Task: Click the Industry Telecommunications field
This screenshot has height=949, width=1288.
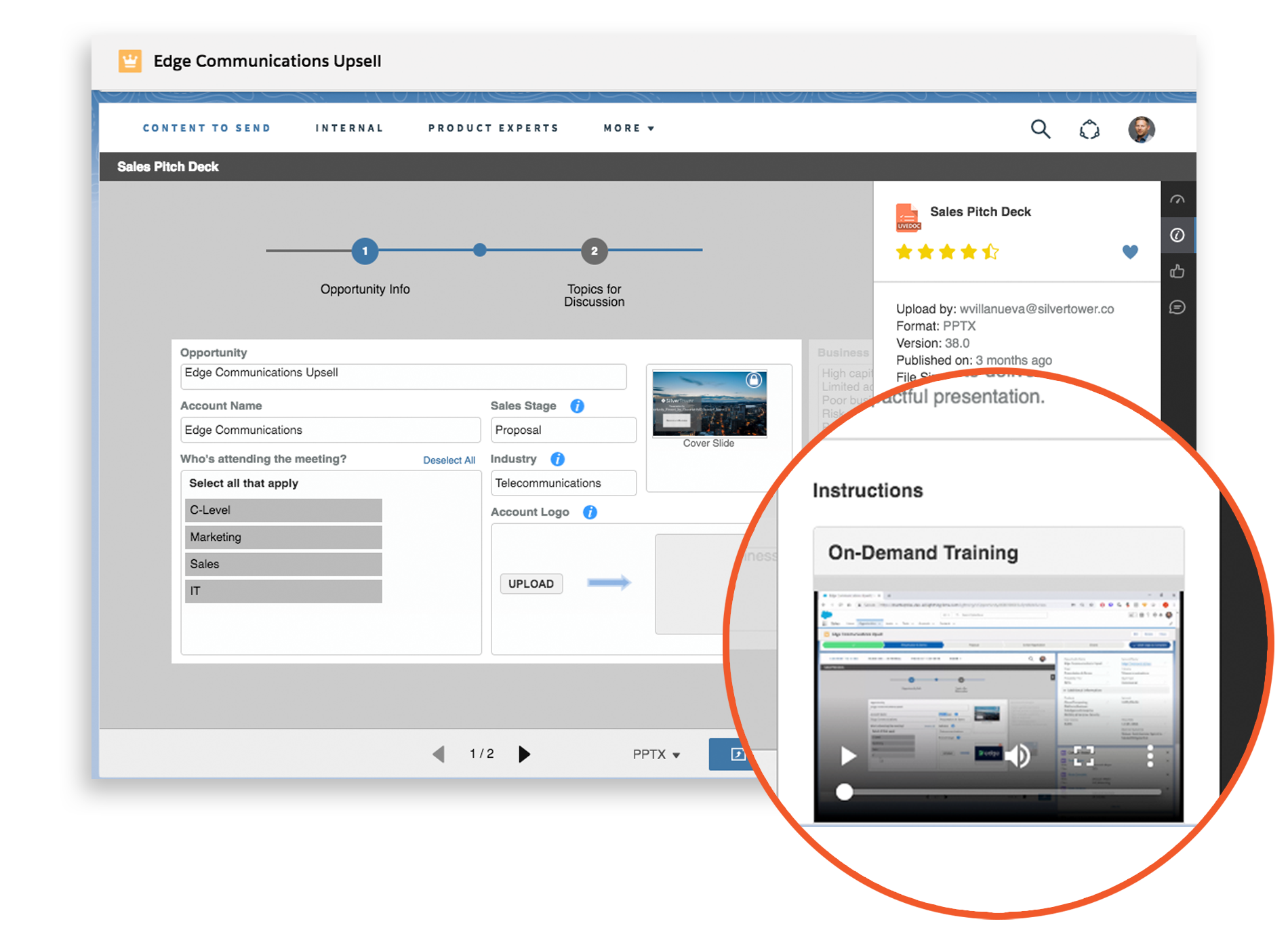Action: (x=563, y=483)
